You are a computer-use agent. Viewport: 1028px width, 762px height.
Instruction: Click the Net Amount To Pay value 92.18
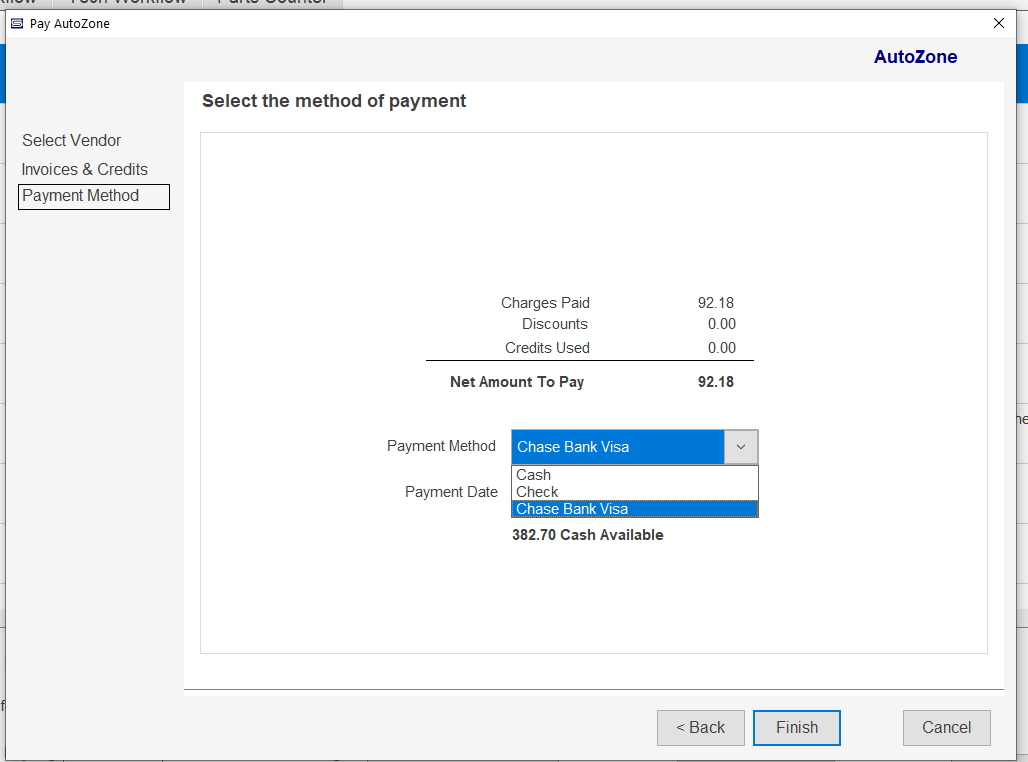[715, 382]
